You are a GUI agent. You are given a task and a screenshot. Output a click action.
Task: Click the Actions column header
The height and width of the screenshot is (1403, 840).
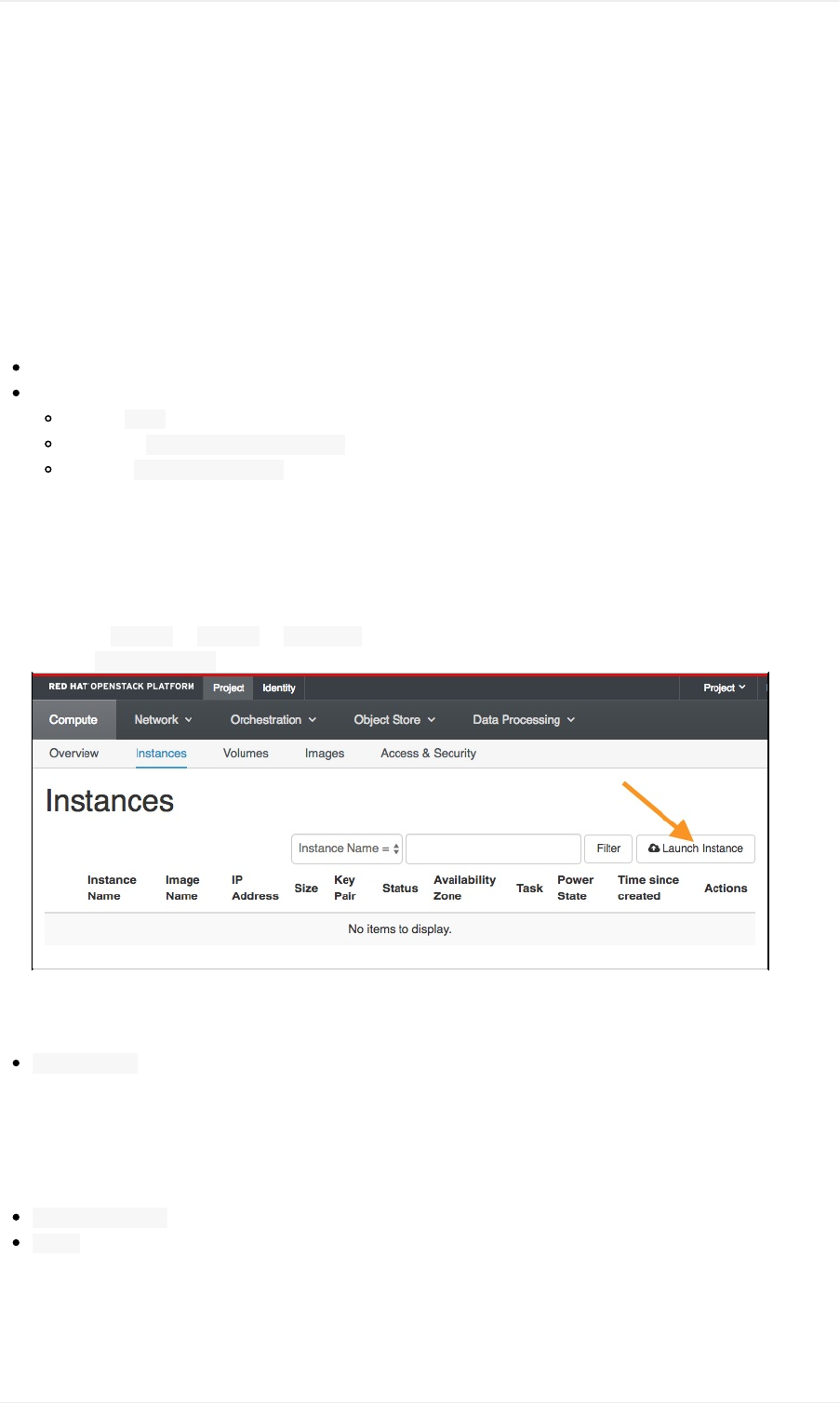(x=726, y=889)
